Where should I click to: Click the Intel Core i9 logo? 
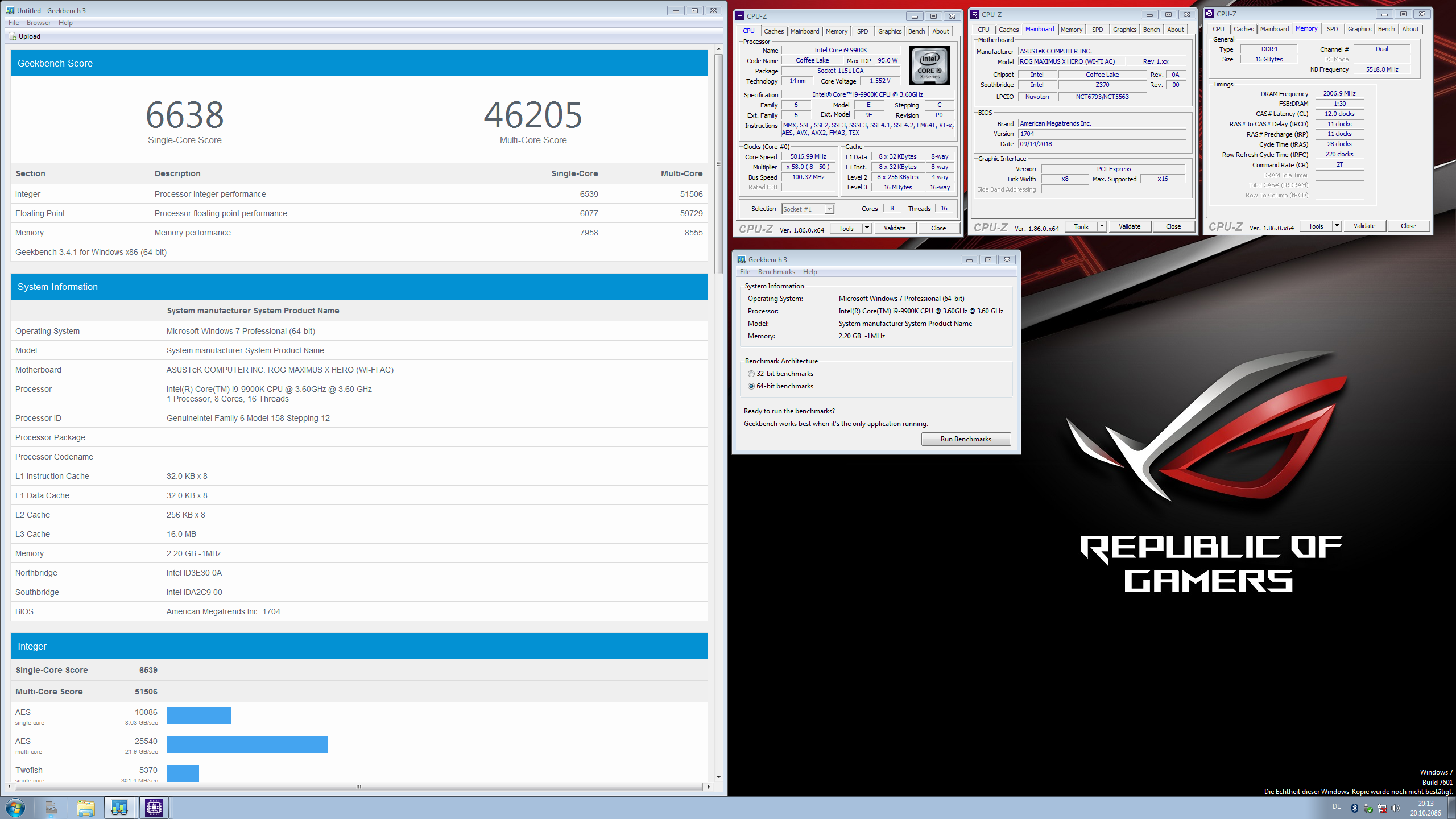coord(929,66)
